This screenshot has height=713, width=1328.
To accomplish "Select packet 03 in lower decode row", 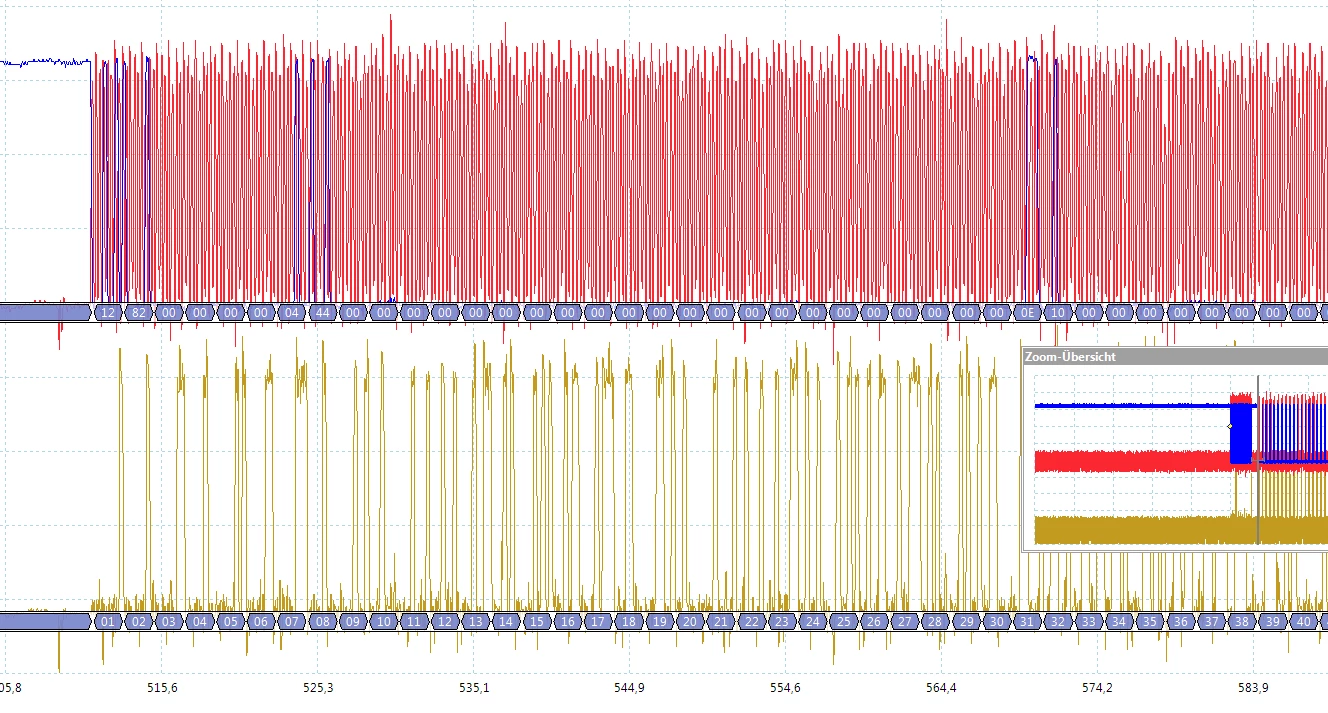I will click(169, 621).
